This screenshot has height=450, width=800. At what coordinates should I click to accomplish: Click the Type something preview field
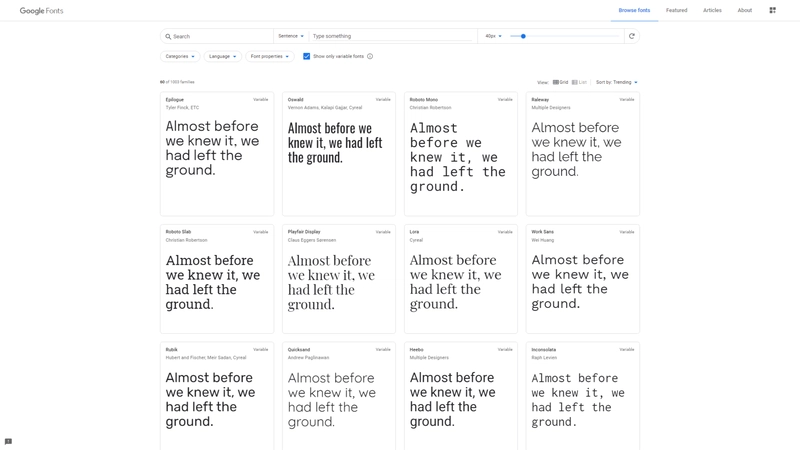coord(392,36)
